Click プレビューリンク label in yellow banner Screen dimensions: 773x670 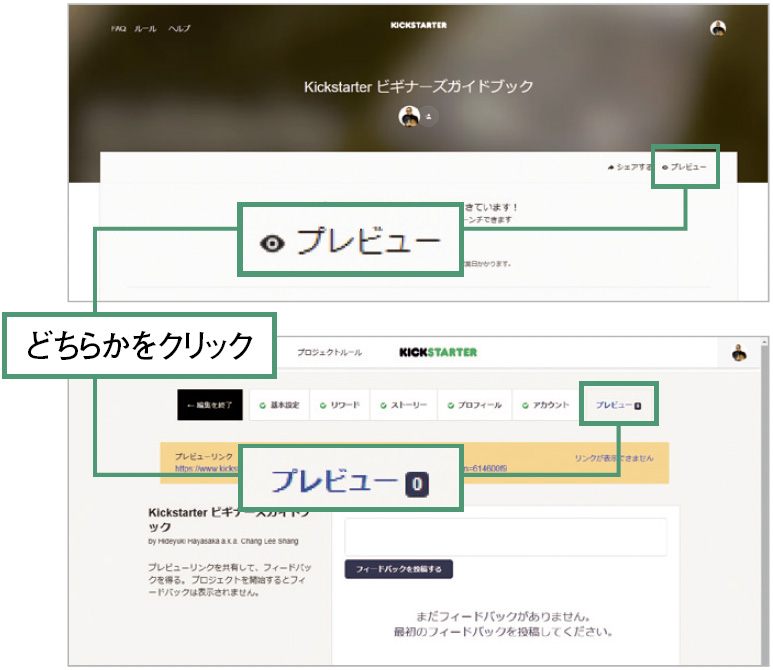pos(204,457)
